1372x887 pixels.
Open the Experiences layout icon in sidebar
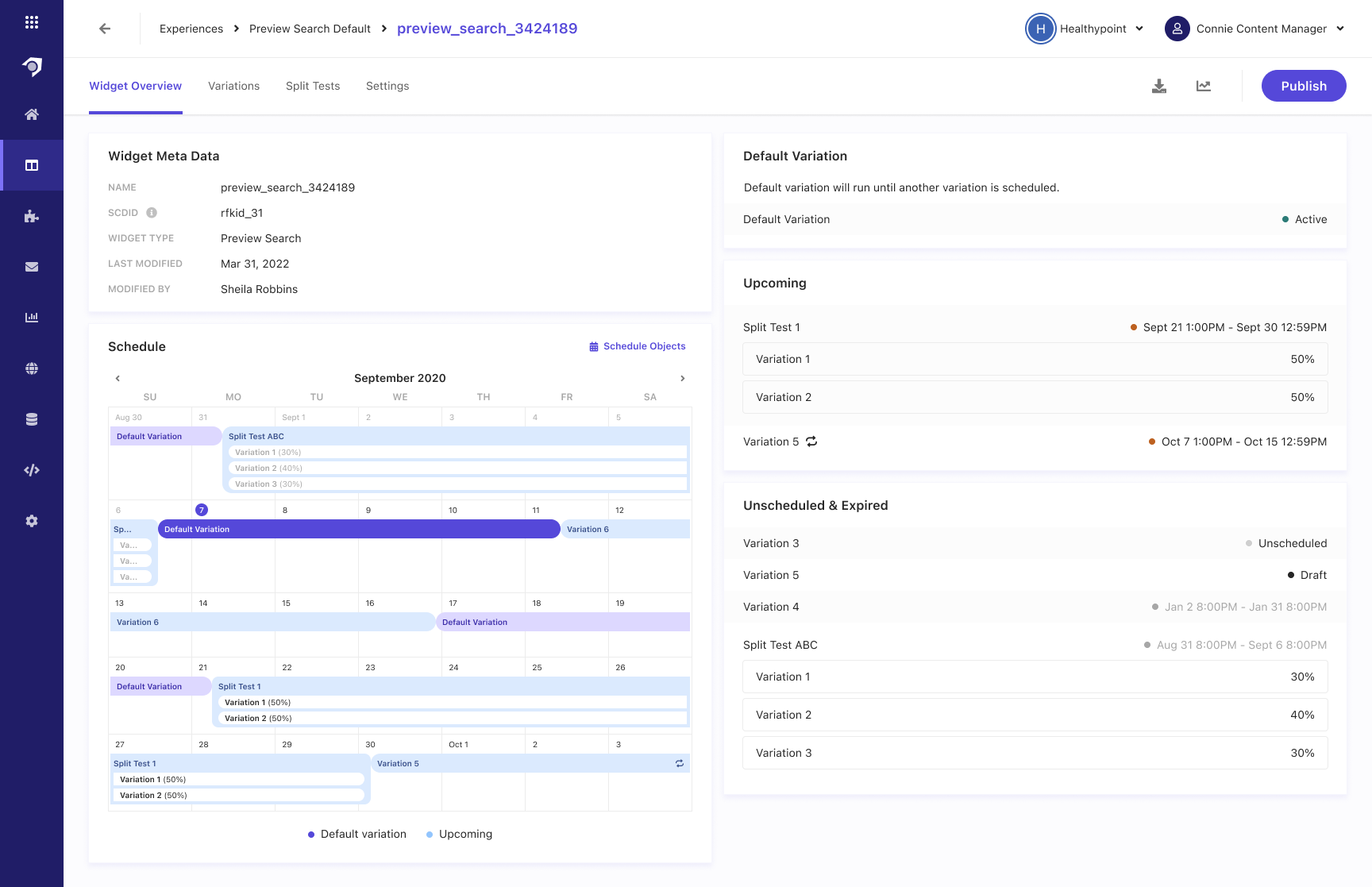(x=32, y=165)
